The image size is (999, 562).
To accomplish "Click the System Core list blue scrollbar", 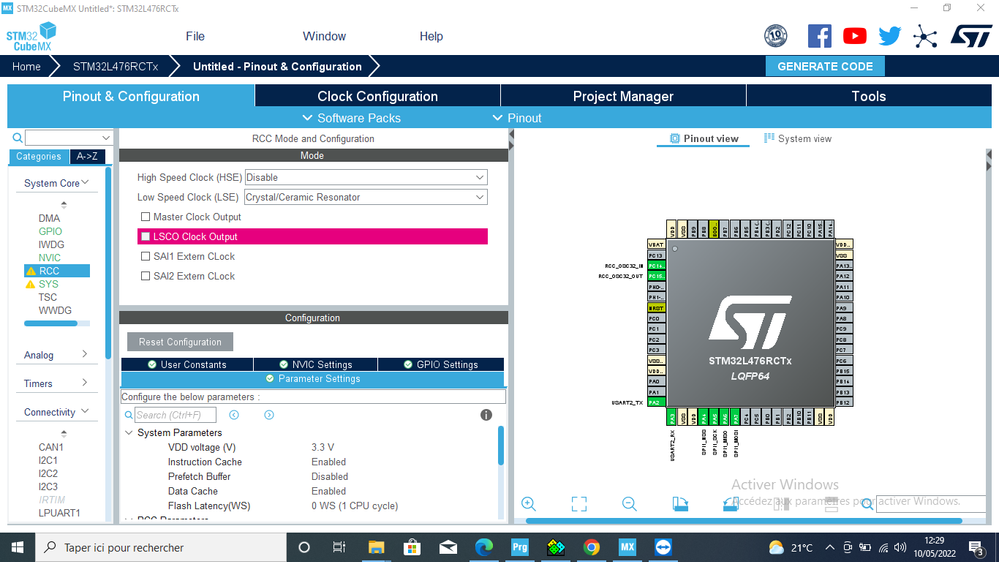I will click(x=50, y=324).
